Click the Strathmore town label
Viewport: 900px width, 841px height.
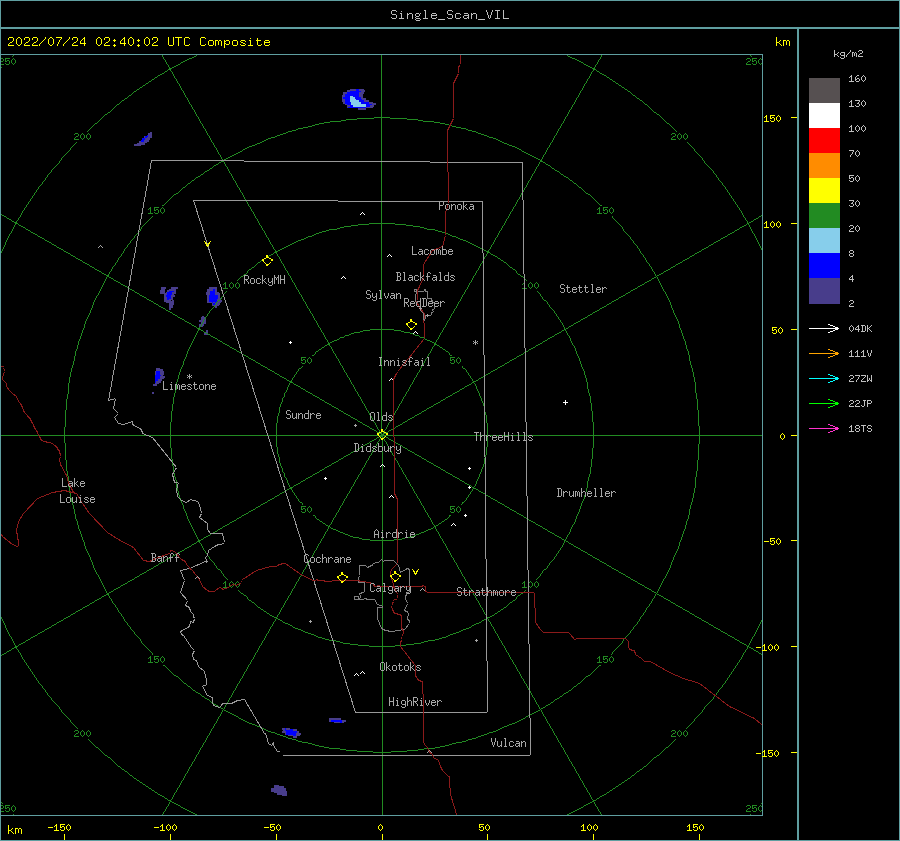[486, 592]
